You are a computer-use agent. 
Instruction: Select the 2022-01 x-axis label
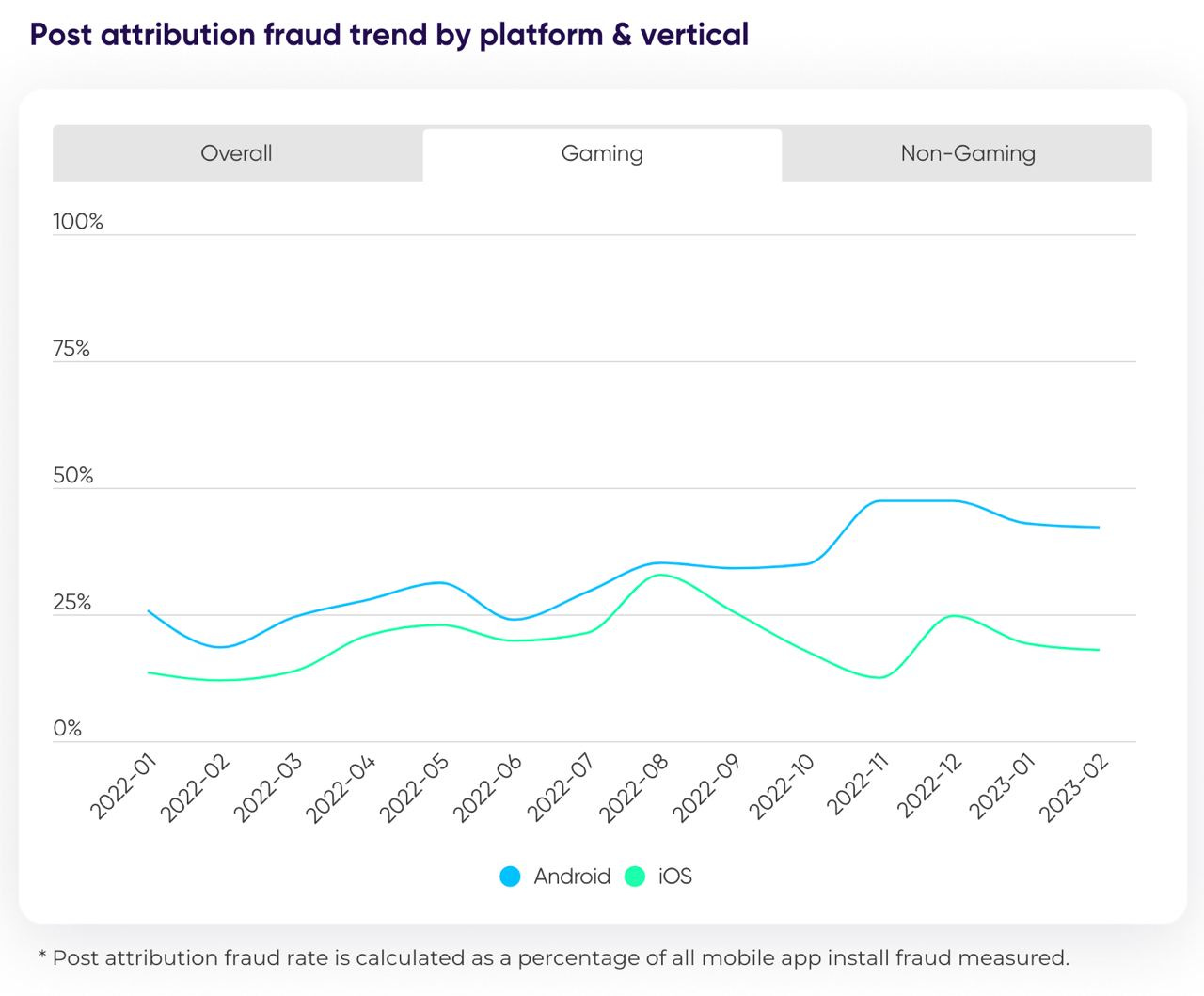(125, 788)
